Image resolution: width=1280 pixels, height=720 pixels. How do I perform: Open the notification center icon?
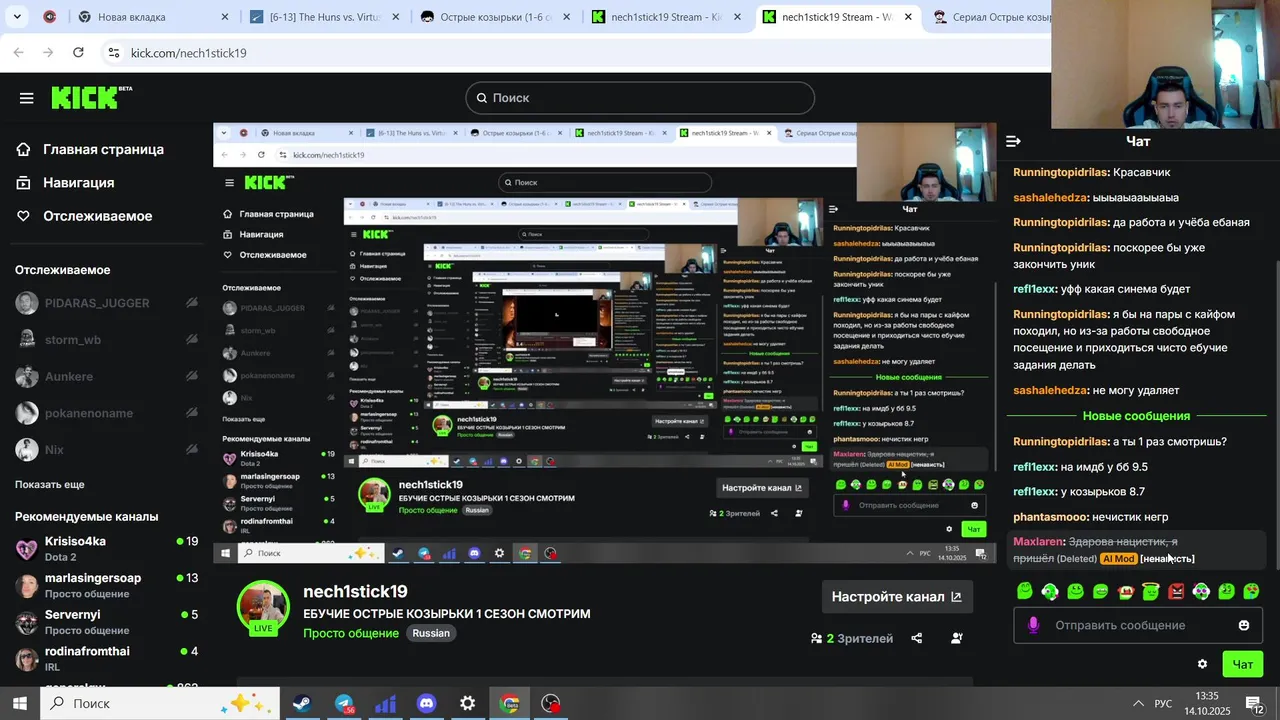(x=1254, y=704)
